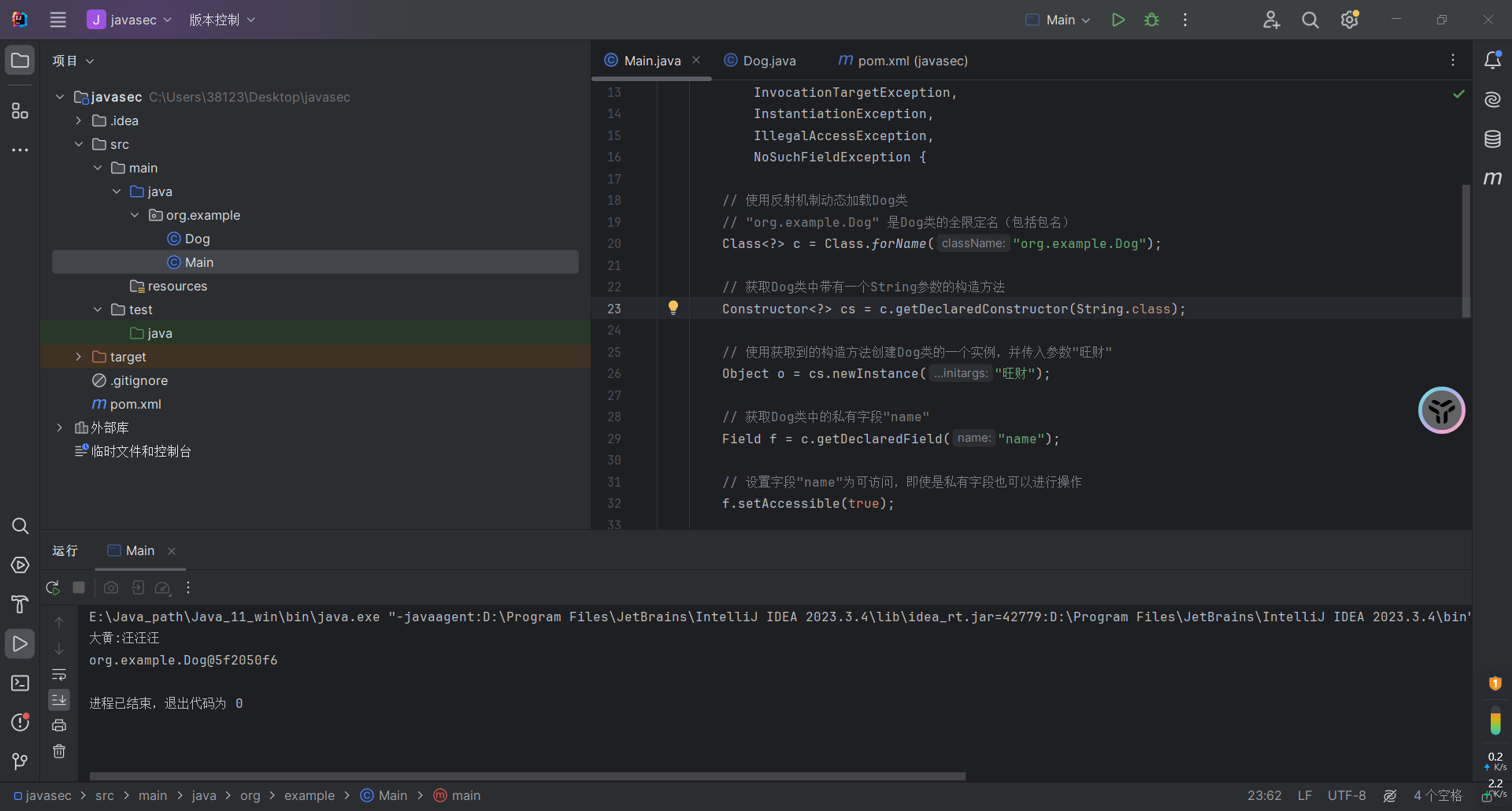Screen dimensions: 1512x811
Task: Collapse the src folder in project tree
Action: click(78, 144)
